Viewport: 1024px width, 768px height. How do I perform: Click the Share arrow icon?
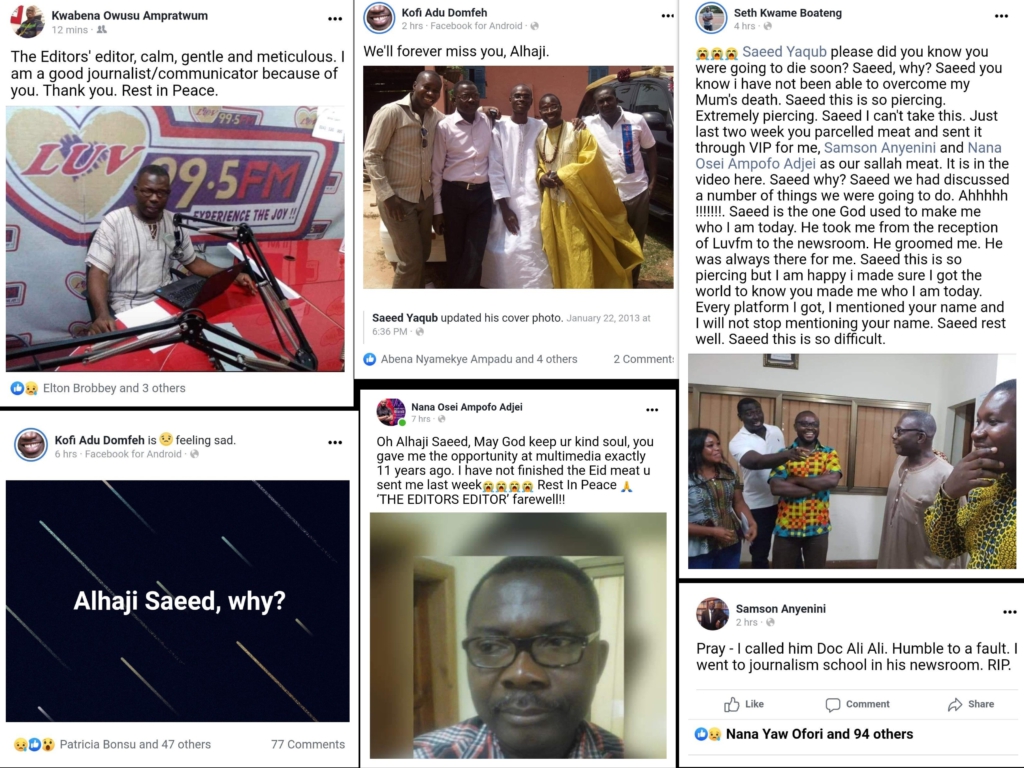tap(955, 704)
